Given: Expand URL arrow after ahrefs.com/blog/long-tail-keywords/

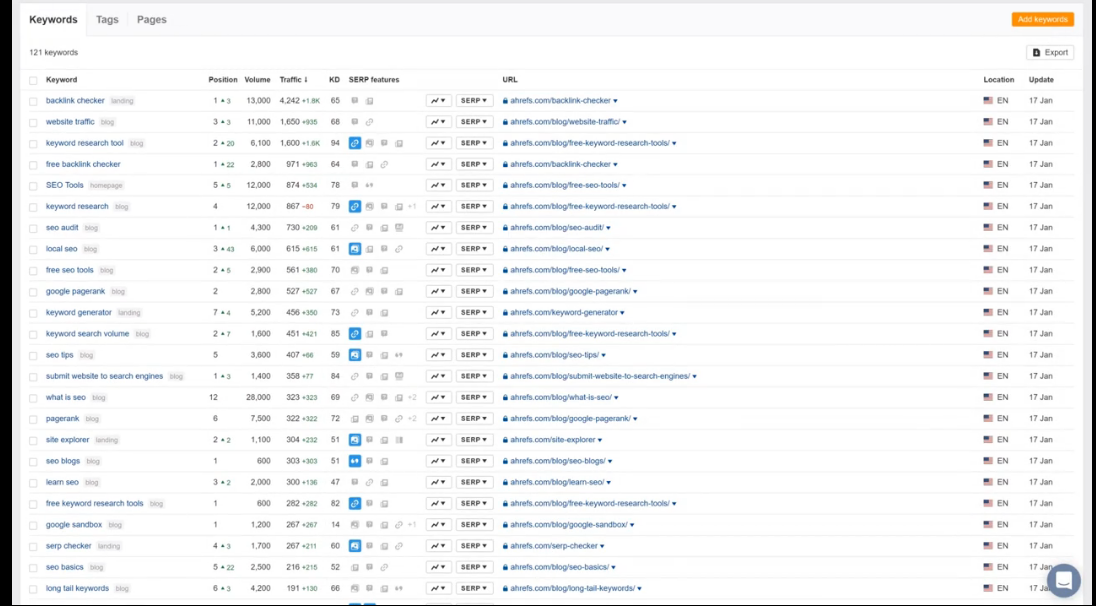Looking at the screenshot, I should click(x=639, y=589).
